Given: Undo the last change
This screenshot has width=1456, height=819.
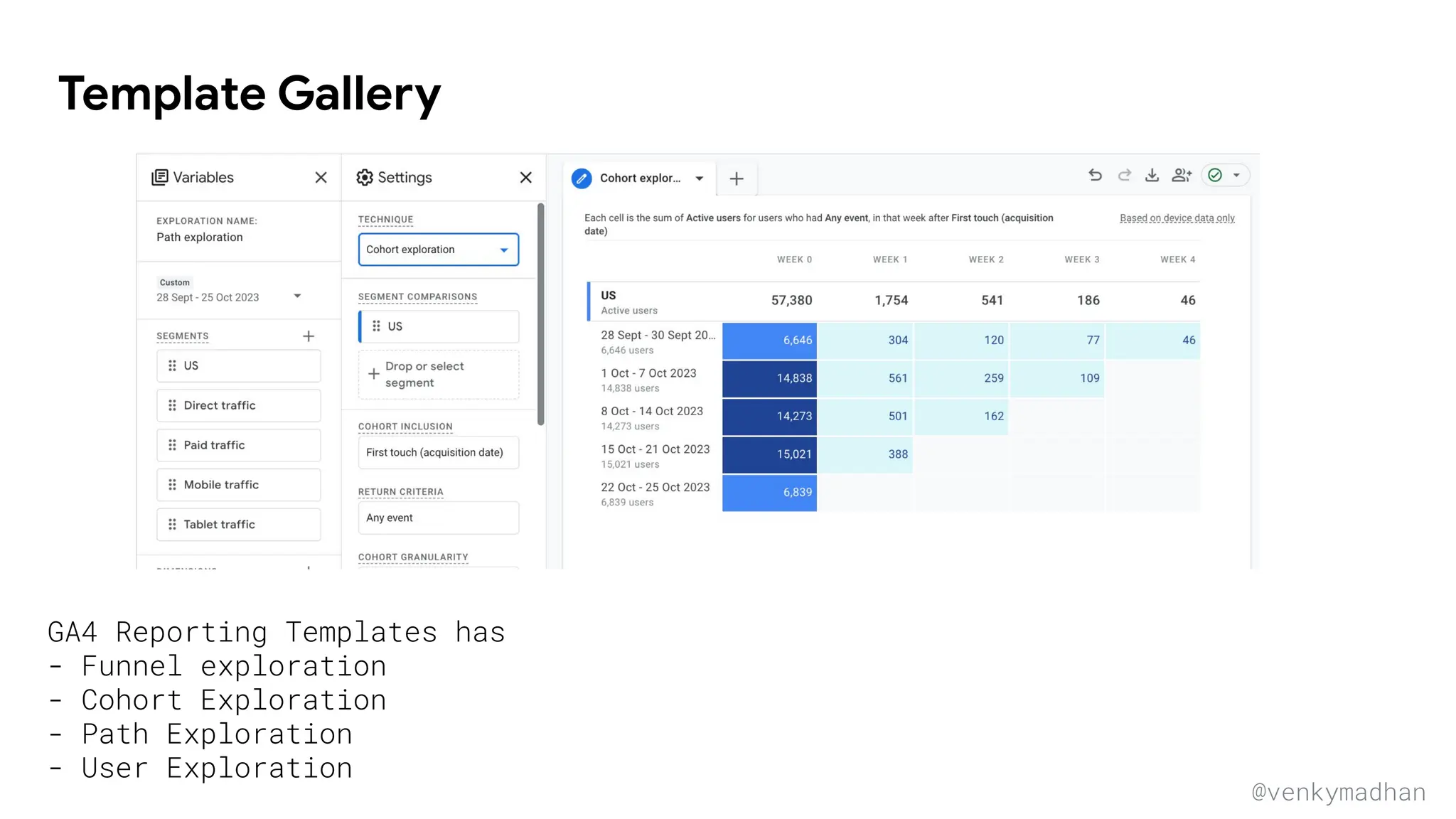Looking at the screenshot, I should (1096, 175).
